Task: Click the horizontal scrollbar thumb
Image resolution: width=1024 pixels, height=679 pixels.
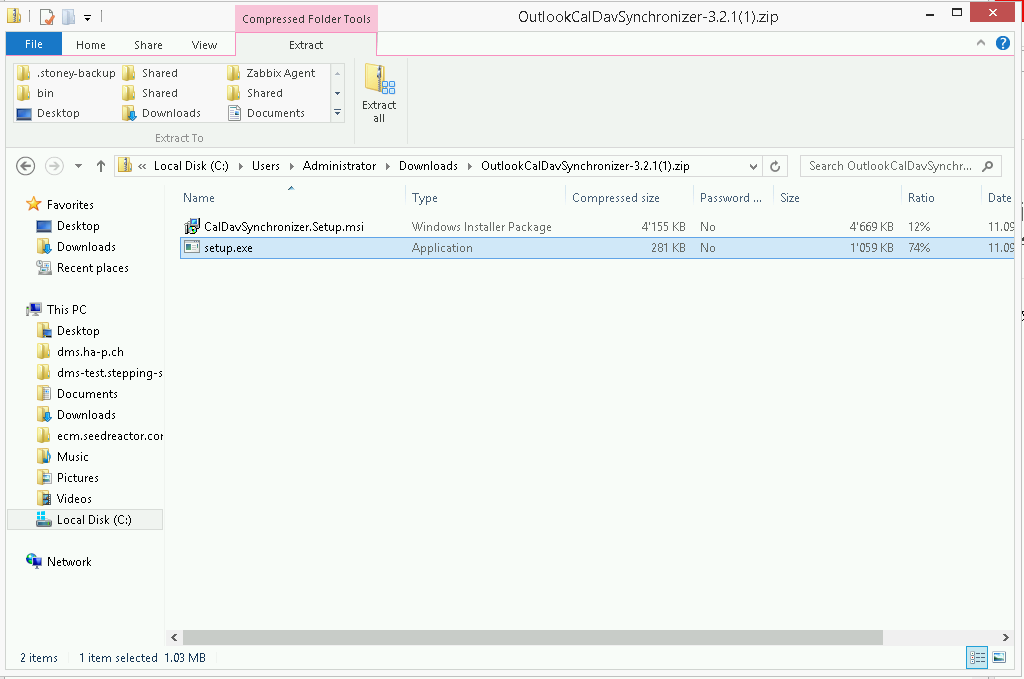Action: coord(532,637)
